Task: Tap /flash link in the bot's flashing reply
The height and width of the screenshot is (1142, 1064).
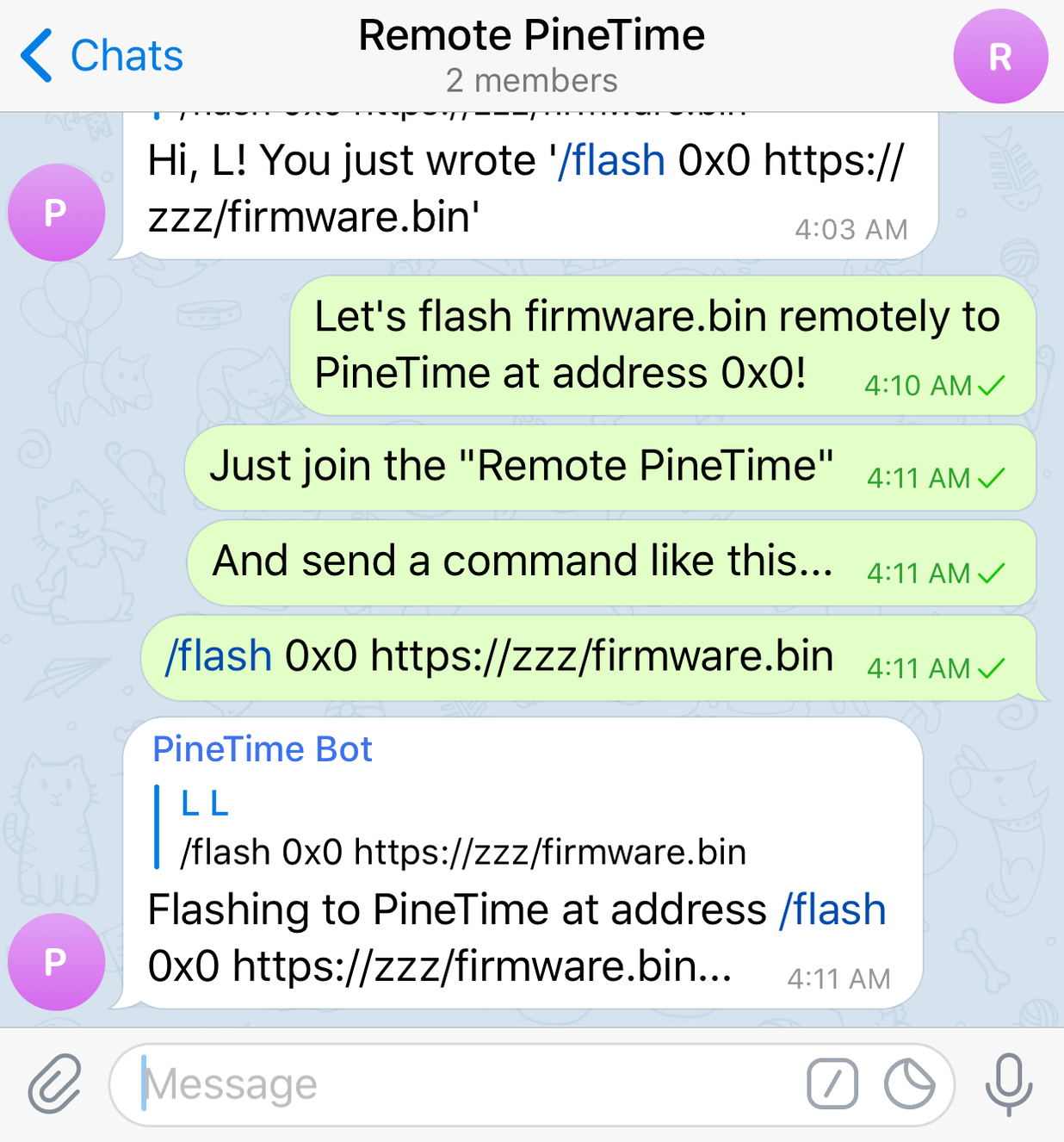Action: 832,909
